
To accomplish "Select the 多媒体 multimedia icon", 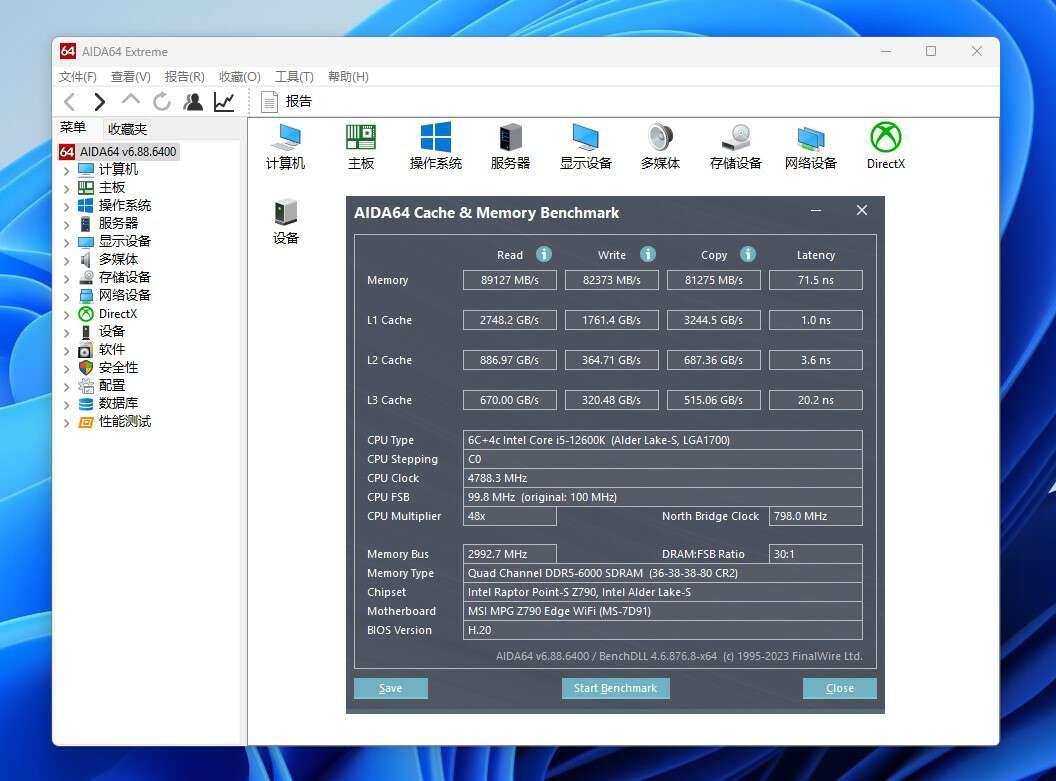I will pos(660,145).
